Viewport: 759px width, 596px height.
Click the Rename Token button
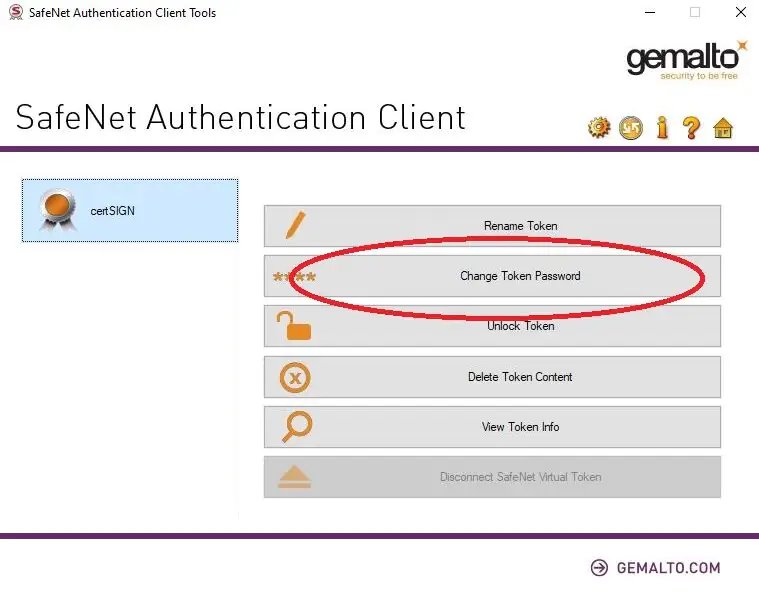point(492,226)
